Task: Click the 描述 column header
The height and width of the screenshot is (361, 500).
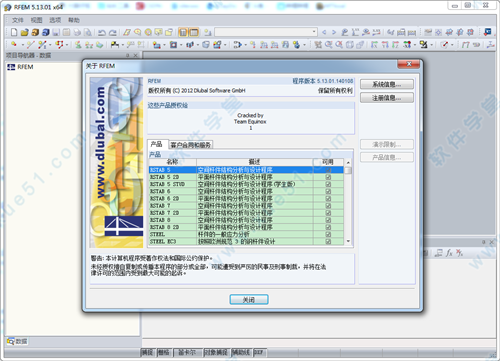Action: click(x=254, y=162)
